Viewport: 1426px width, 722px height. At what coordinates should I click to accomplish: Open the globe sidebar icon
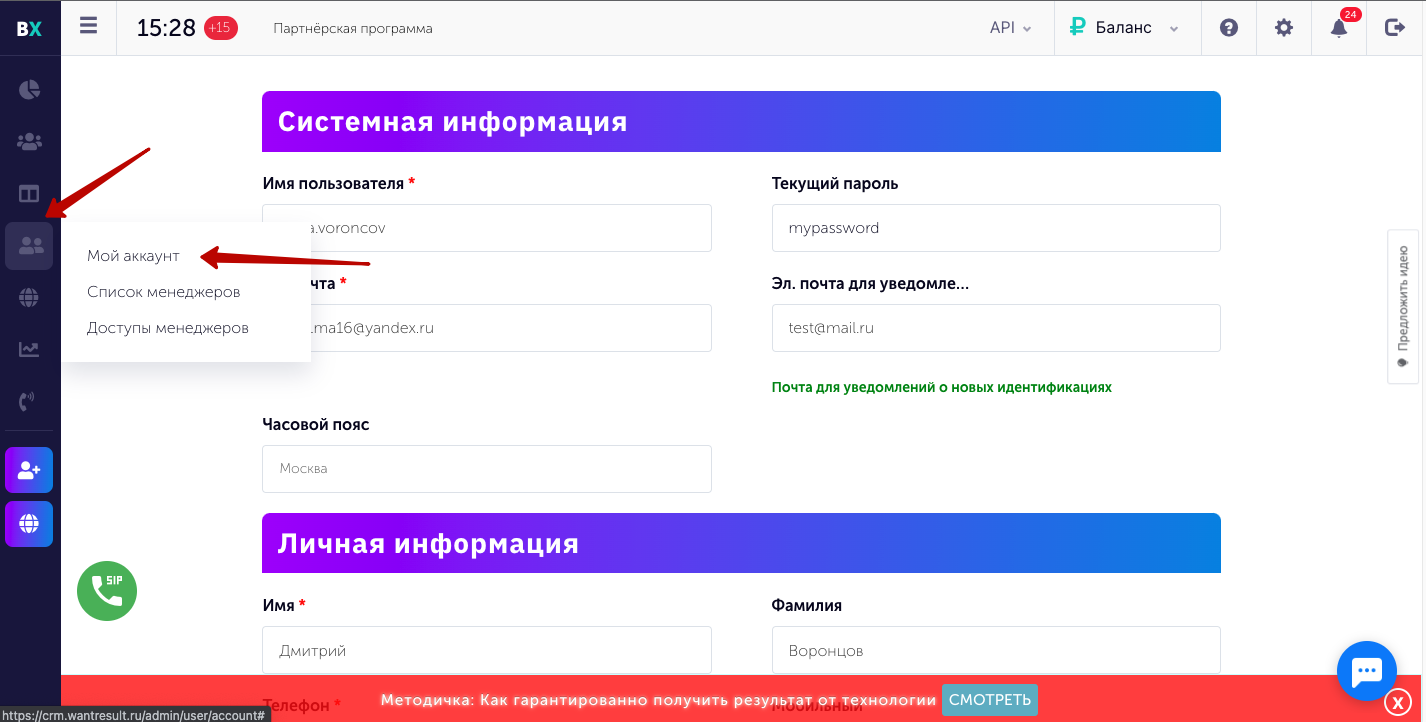click(29, 297)
